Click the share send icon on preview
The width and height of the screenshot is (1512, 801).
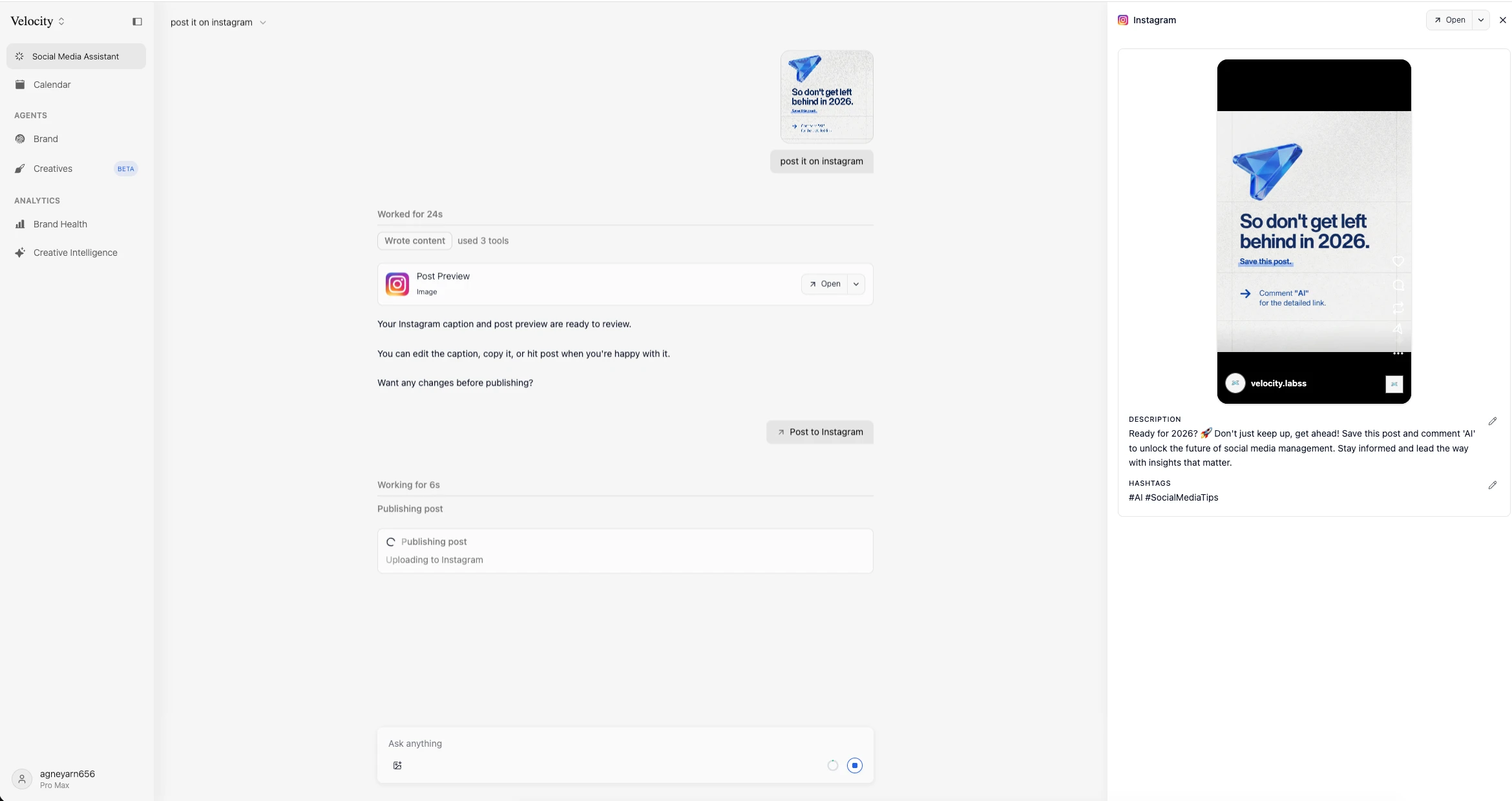[x=1398, y=329]
